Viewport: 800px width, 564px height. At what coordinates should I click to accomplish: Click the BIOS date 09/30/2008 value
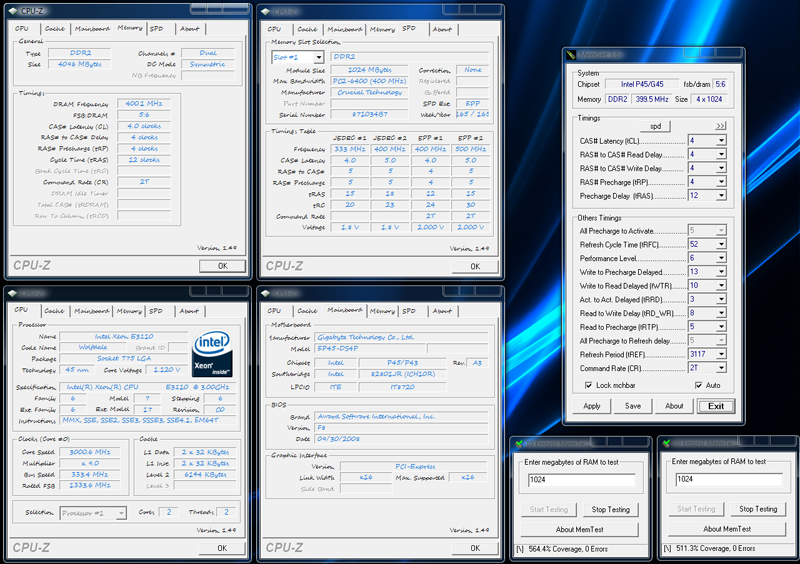(x=401, y=439)
